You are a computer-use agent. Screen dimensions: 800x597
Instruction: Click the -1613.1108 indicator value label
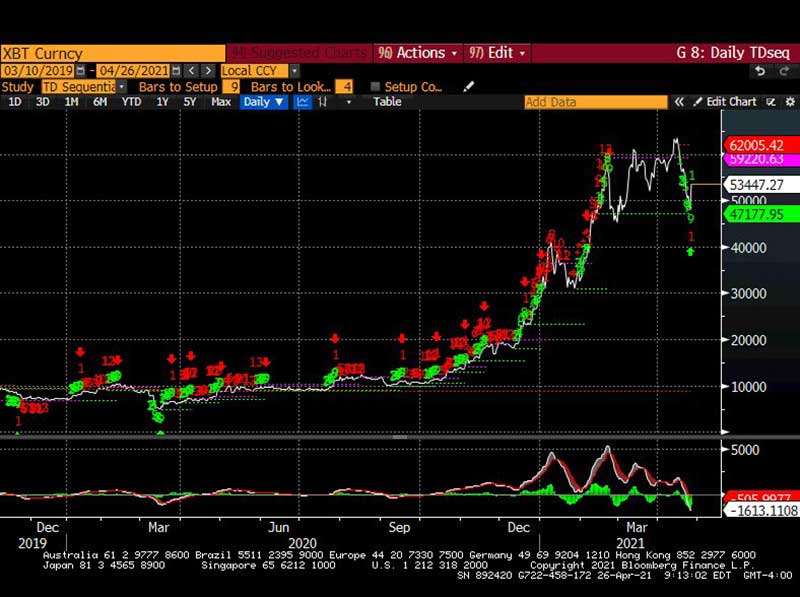pos(762,510)
